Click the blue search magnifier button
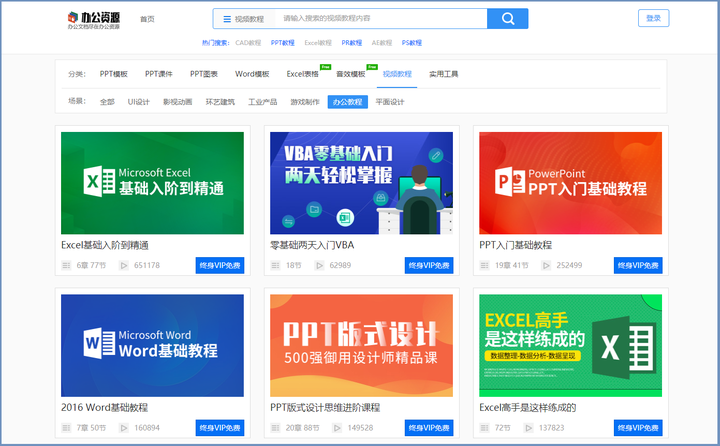720x446 pixels. coord(507,18)
